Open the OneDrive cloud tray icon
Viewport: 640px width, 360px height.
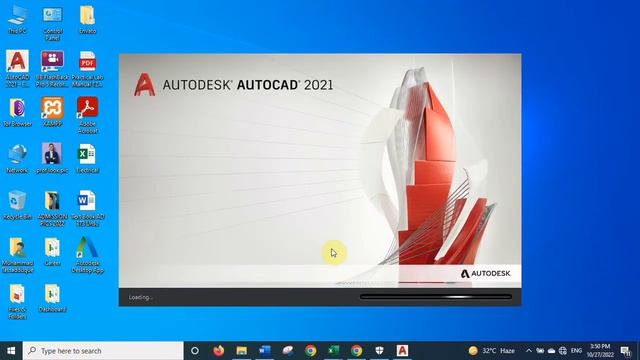551,351
